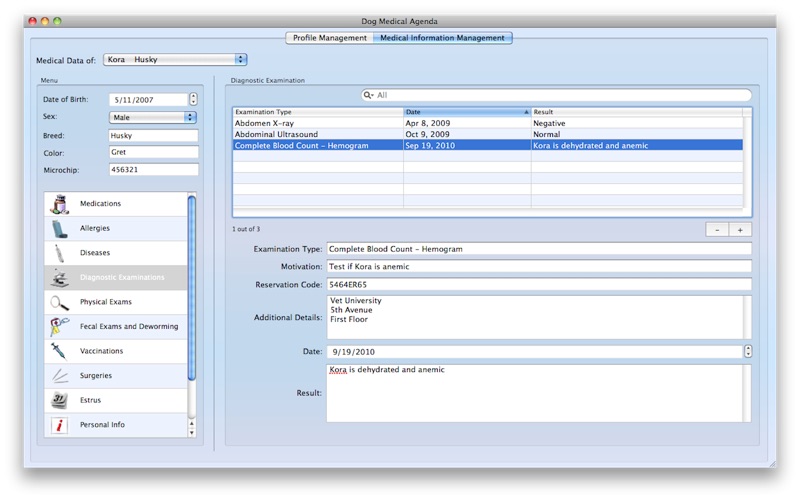The height and width of the screenshot is (500, 800).
Task: Select the Complete Blood Count – Hemogram row
Action: (488, 146)
